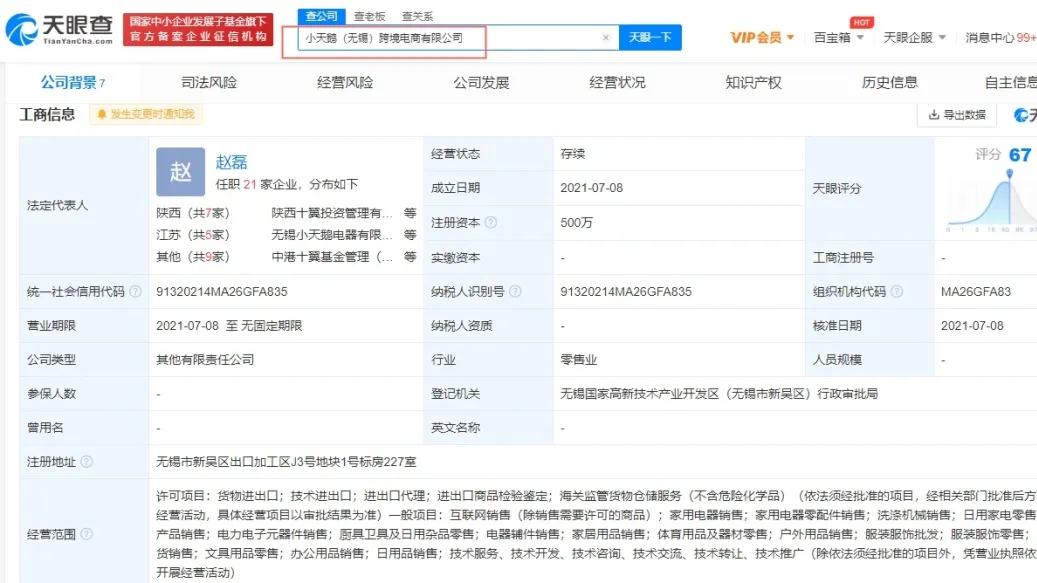Open the VIP会员 dropdown
Viewport: 1037px width, 583px height.
[762, 38]
